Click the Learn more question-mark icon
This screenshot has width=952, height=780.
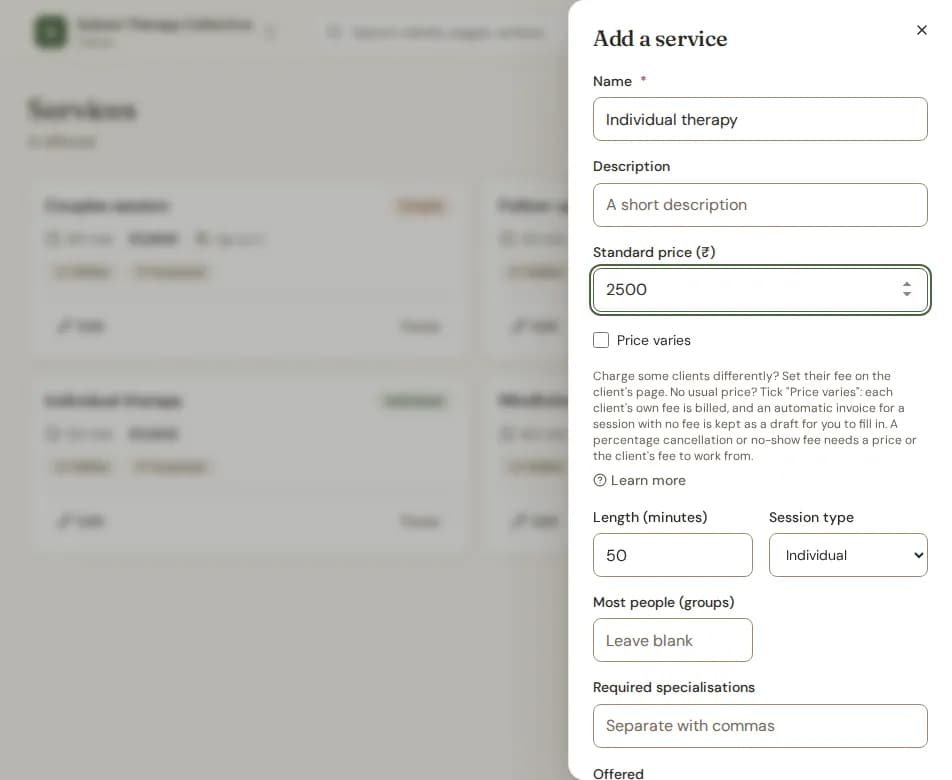(599, 481)
